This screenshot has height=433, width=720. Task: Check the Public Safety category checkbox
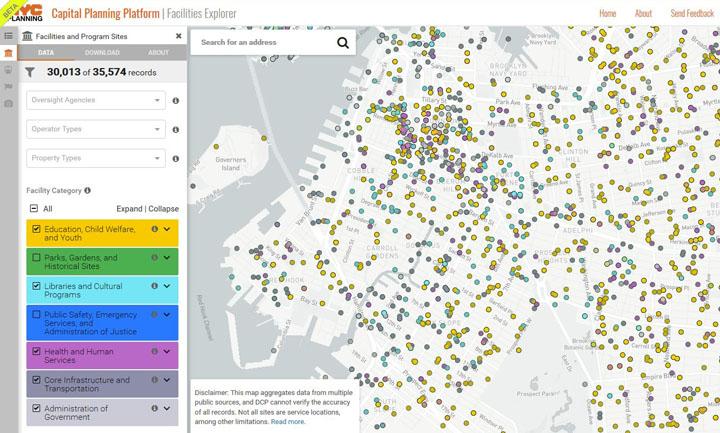[37, 315]
